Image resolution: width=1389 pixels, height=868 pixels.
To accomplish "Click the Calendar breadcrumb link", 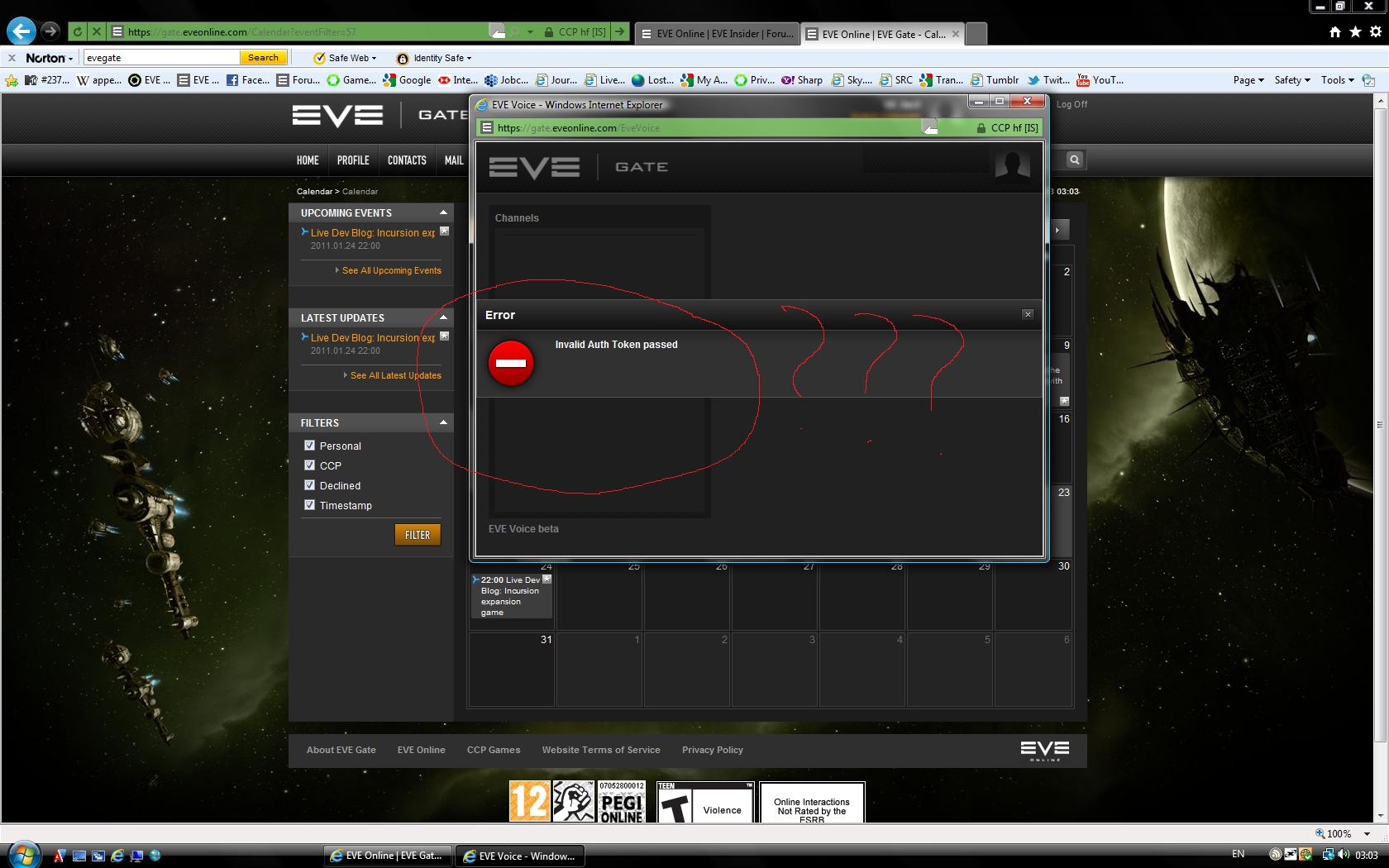I will [x=314, y=191].
